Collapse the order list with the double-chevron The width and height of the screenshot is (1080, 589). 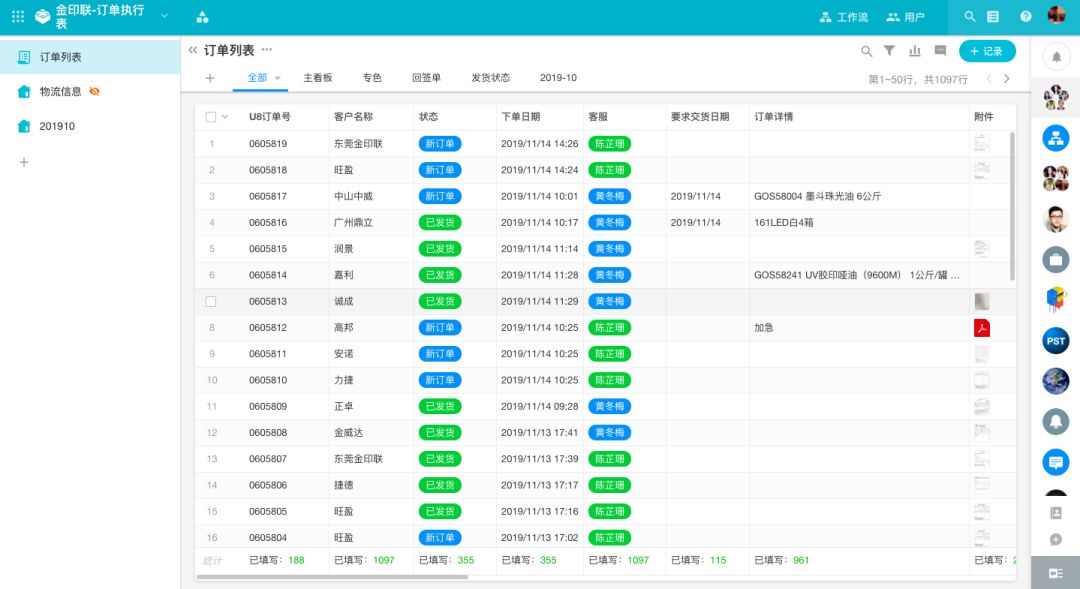click(191, 49)
